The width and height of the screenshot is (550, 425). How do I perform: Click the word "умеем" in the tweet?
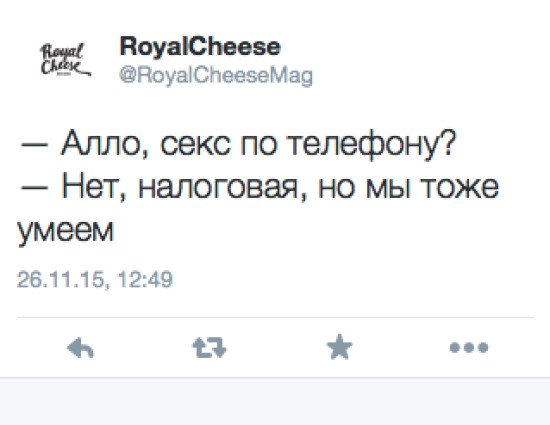(66, 231)
